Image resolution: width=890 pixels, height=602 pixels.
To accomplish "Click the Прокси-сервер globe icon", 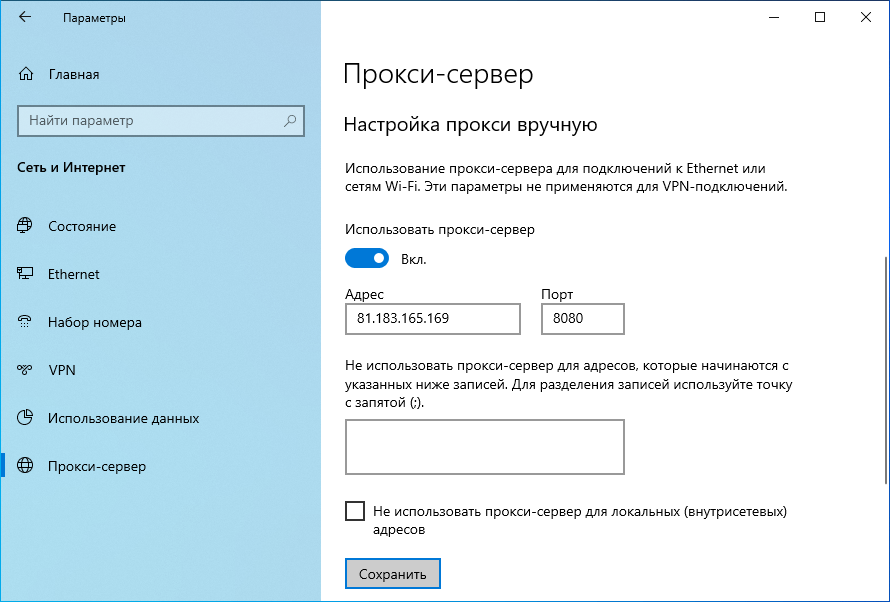I will [x=25, y=466].
